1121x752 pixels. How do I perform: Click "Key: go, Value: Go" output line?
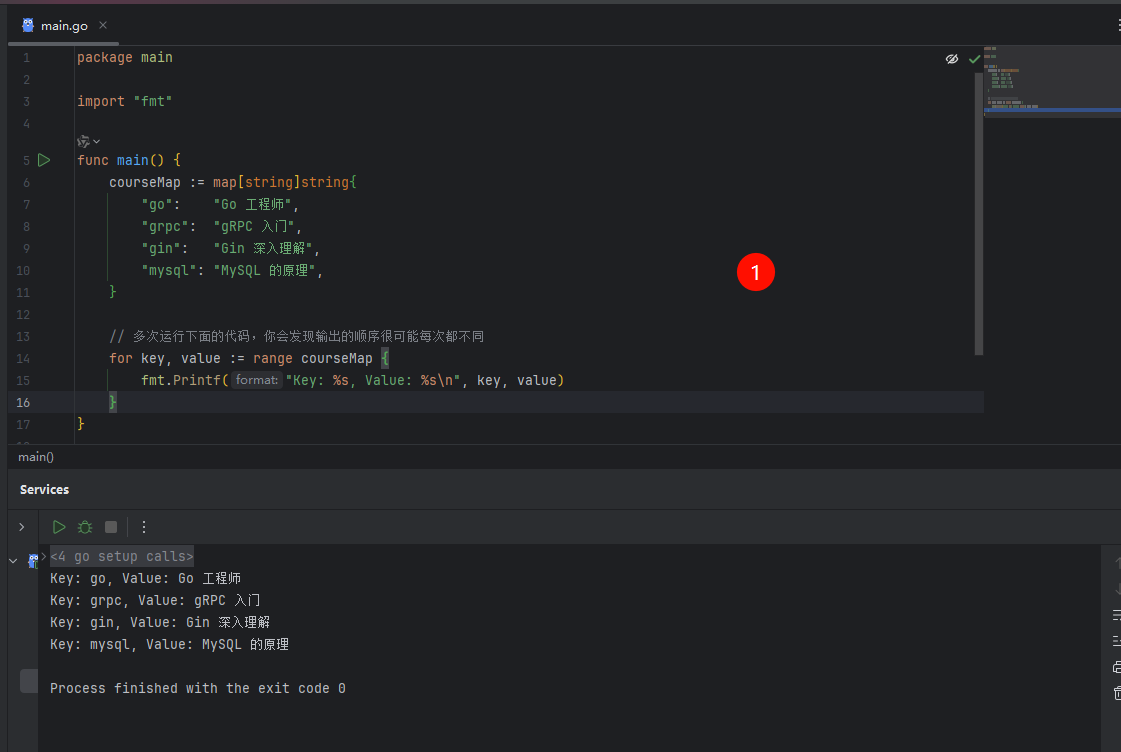tap(145, 578)
